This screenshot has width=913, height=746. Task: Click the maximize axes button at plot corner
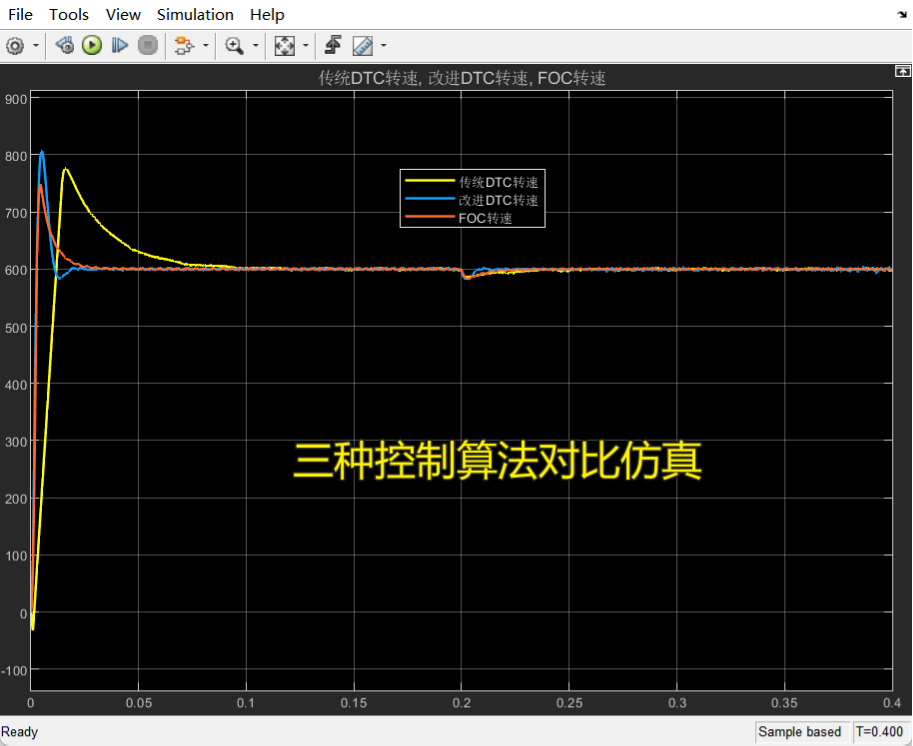(x=903, y=71)
